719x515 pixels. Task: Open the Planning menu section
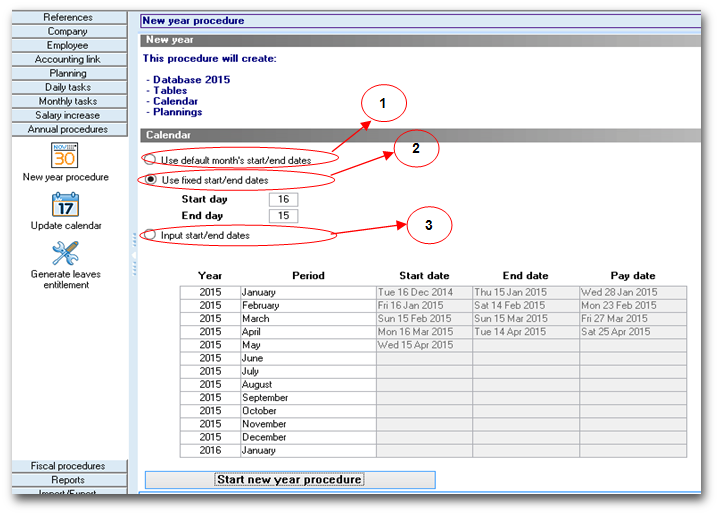pyautogui.click(x=68, y=73)
